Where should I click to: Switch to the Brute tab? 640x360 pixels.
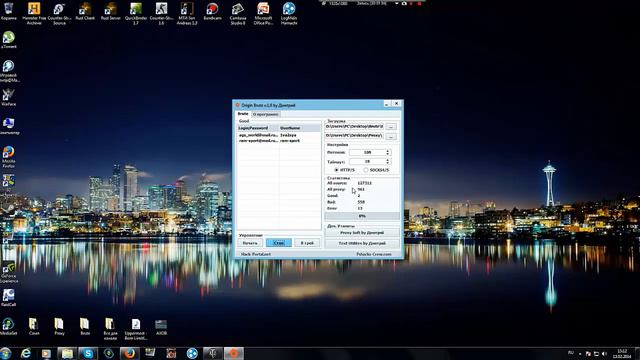point(243,114)
